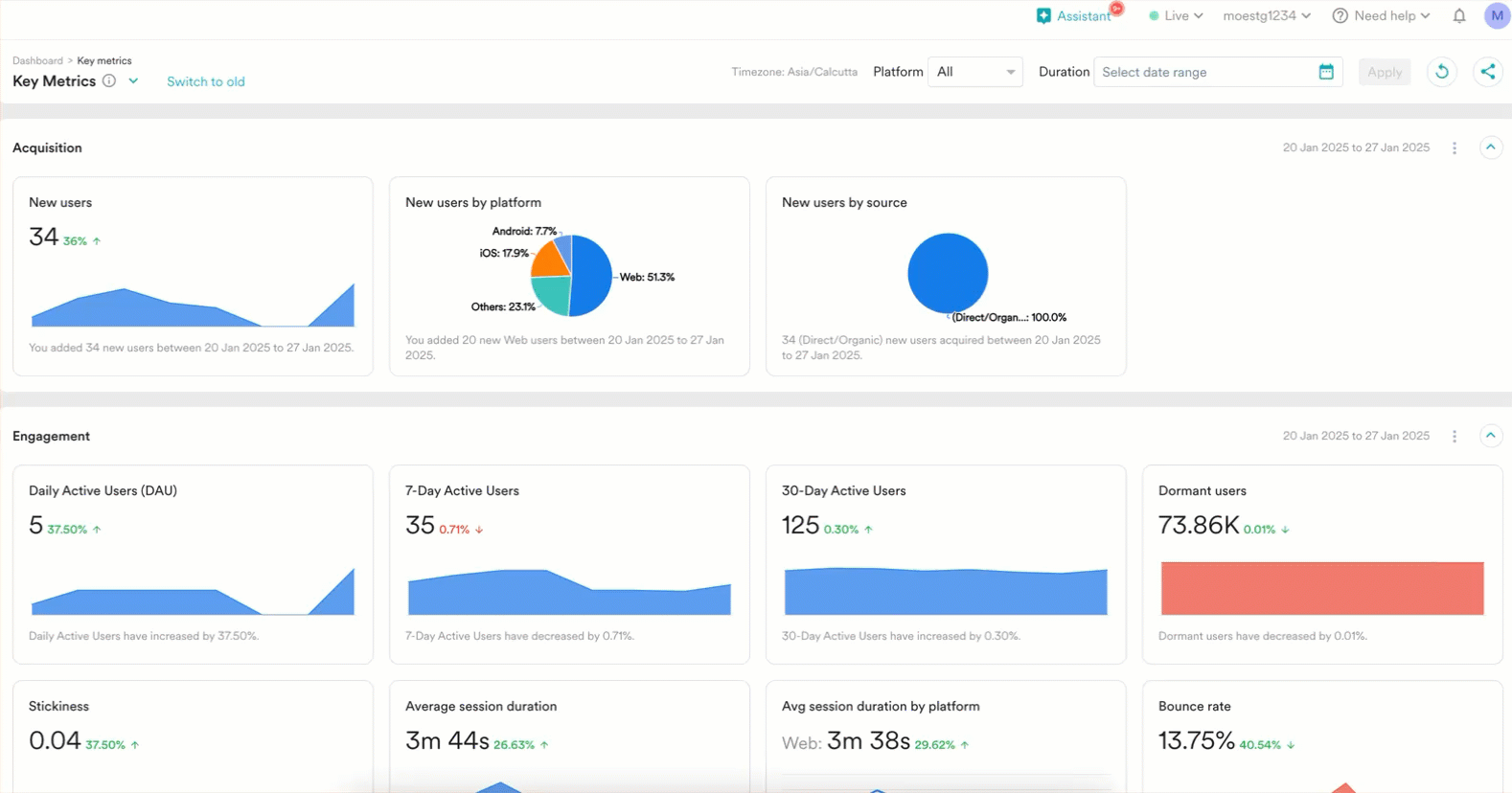The height and width of the screenshot is (793, 1512).
Task: Click the refresh icon beside Apply
Action: pyautogui.click(x=1442, y=72)
